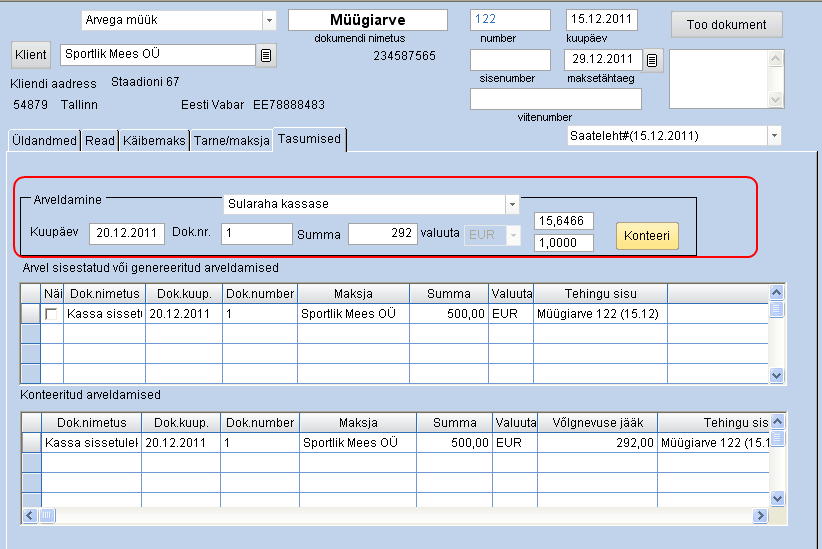Click Dok.nimetus header in upper table

point(104,294)
